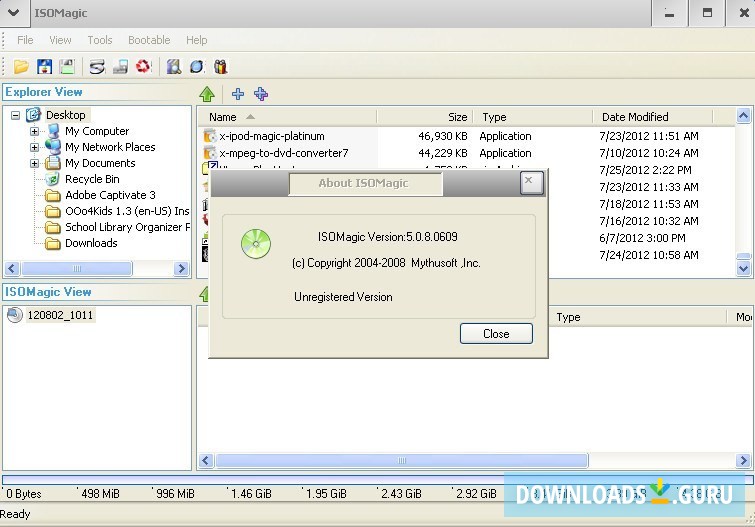
Task: Go up one folder with green arrow
Action: click(207, 94)
